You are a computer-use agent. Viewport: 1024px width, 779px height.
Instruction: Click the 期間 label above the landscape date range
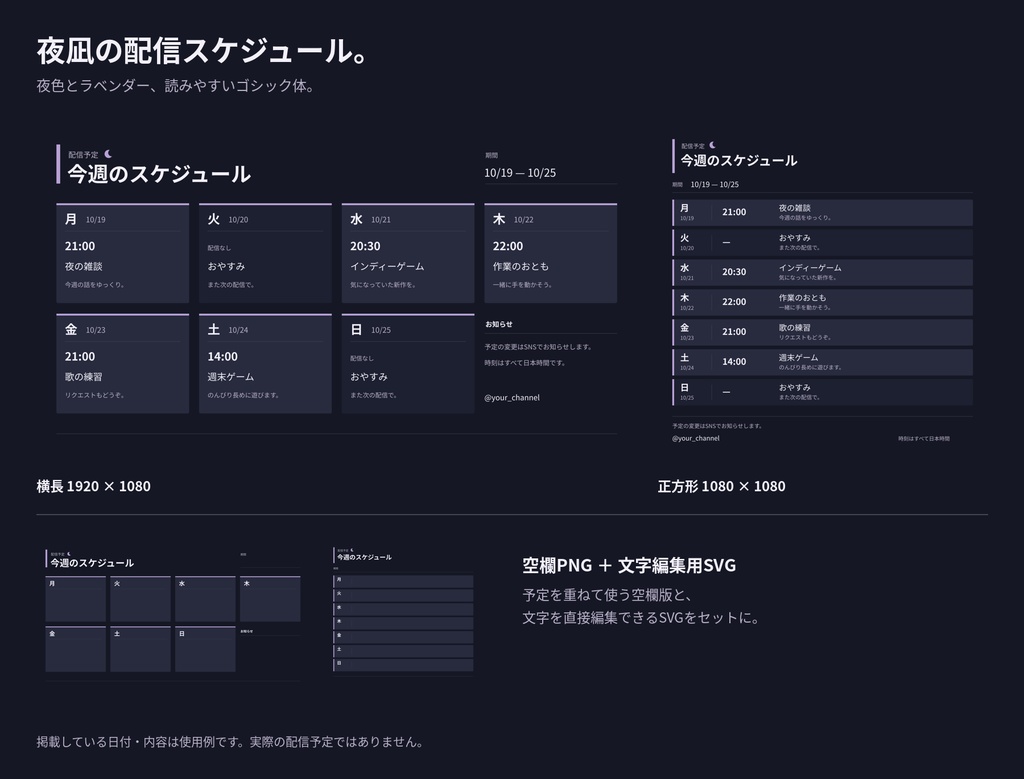point(491,155)
